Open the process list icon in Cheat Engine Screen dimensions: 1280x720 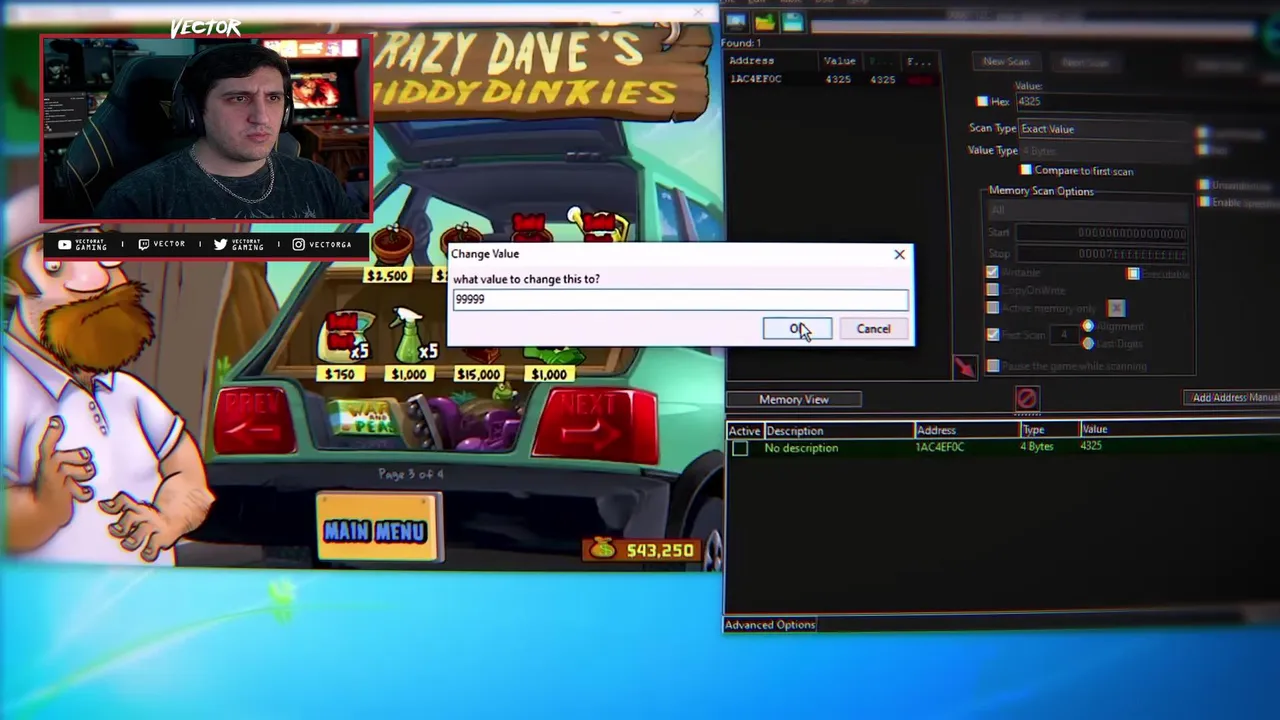tap(737, 21)
